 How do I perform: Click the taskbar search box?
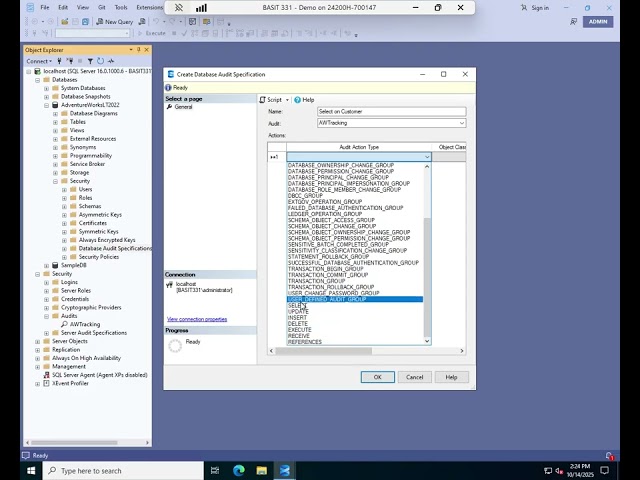coord(123,471)
